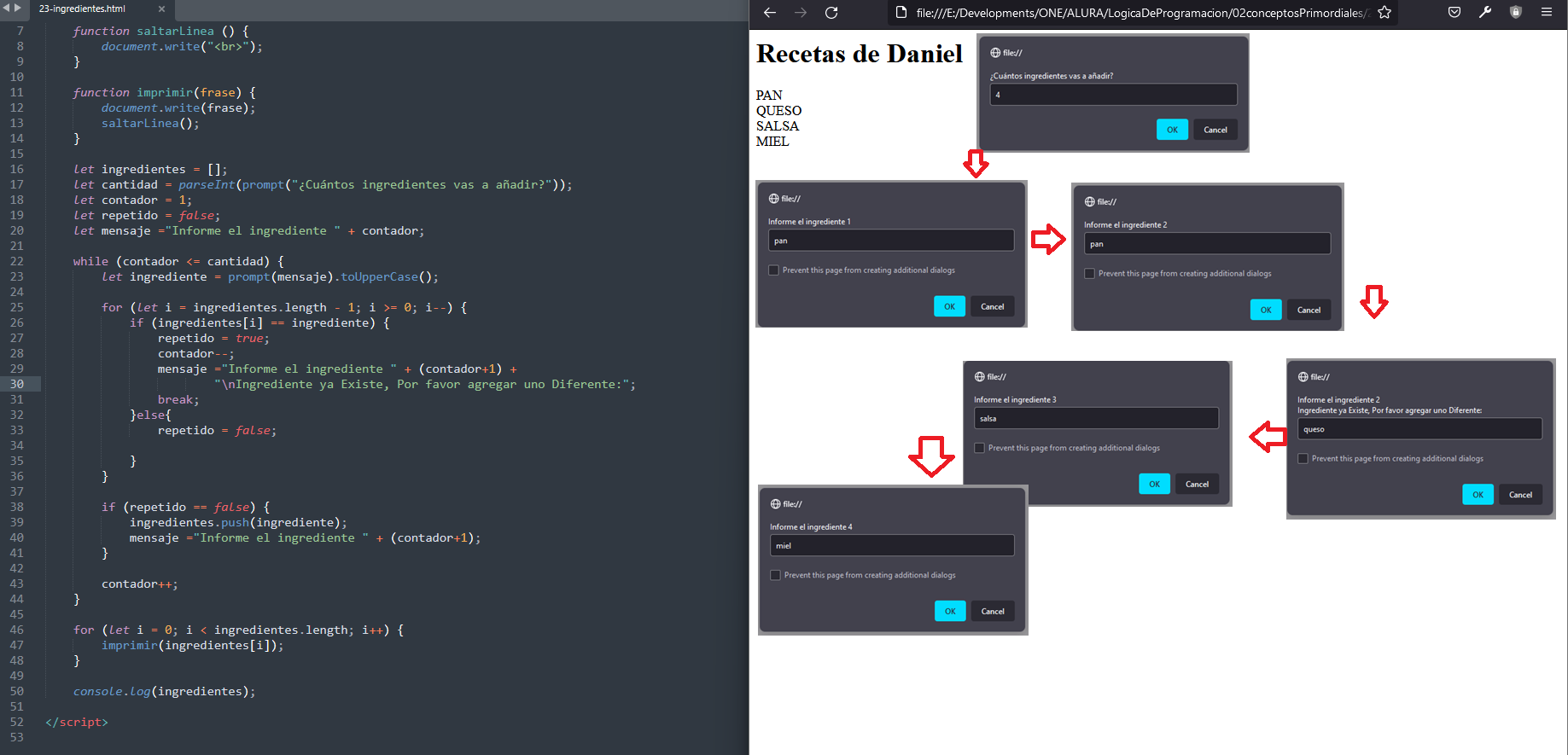This screenshot has width=1568, height=755.
Task: Click globe icon in the 'Ingrediente ya Existe' dialog
Action: click(x=1303, y=377)
